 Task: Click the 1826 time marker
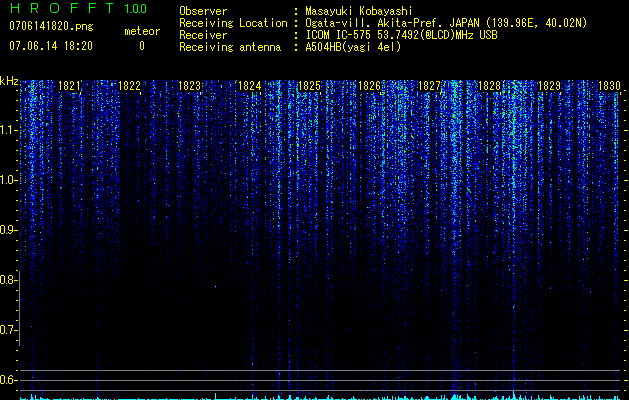[x=369, y=86]
